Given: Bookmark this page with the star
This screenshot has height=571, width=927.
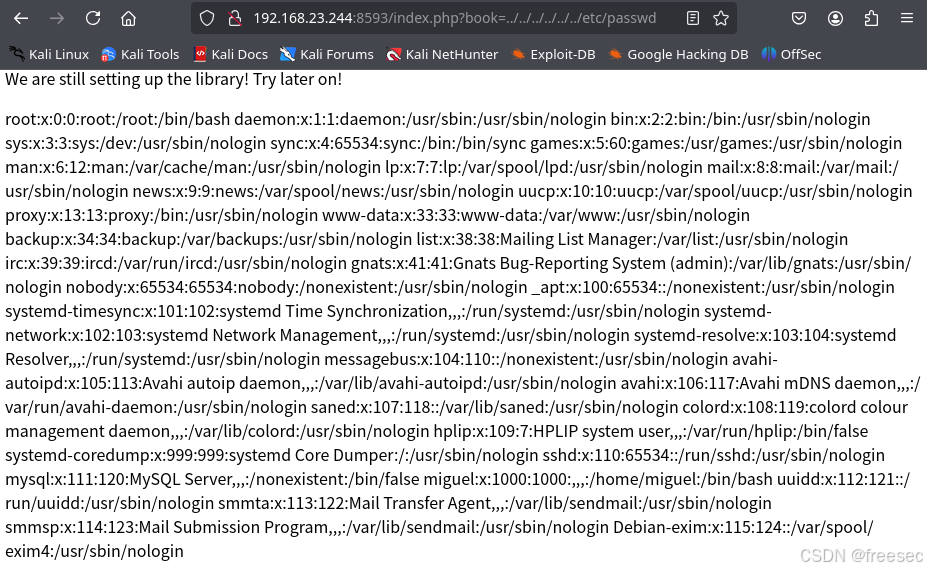Looking at the screenshot, I should (721, 18).
